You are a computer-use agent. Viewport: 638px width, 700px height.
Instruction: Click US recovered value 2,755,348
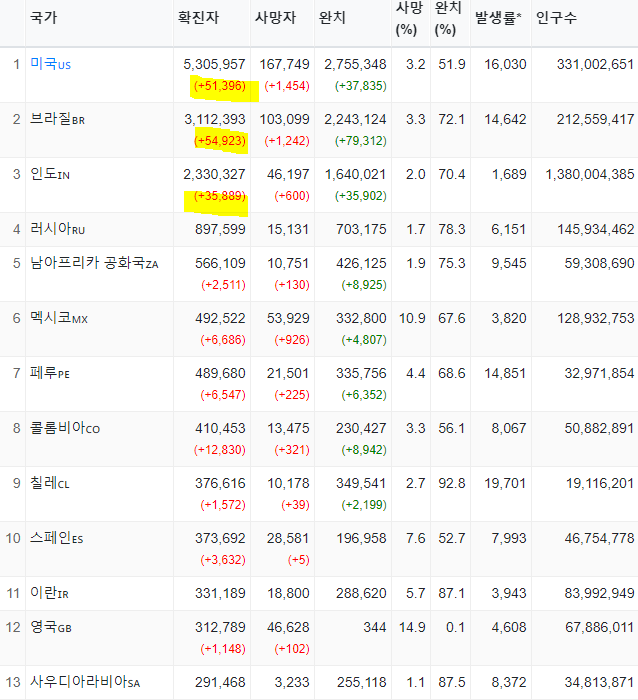pyautogui.click(x=355, y=64)
